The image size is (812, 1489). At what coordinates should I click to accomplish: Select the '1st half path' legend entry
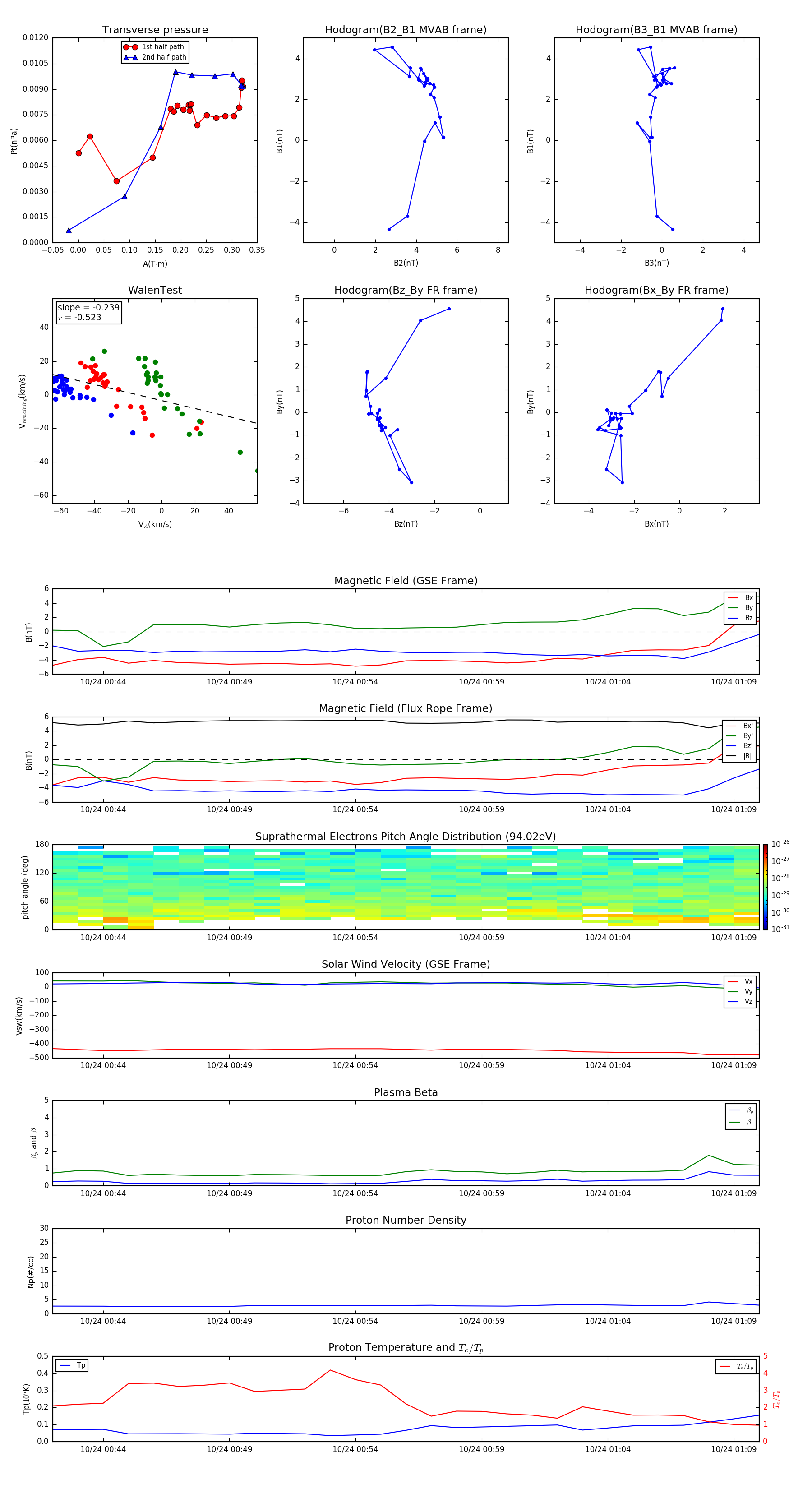(154, 47)
